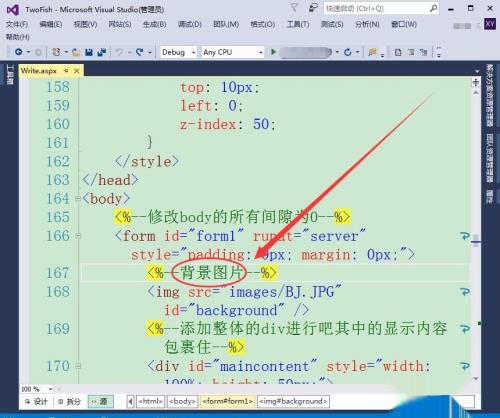Switch to Source view (源)

(x=101, y=401)
